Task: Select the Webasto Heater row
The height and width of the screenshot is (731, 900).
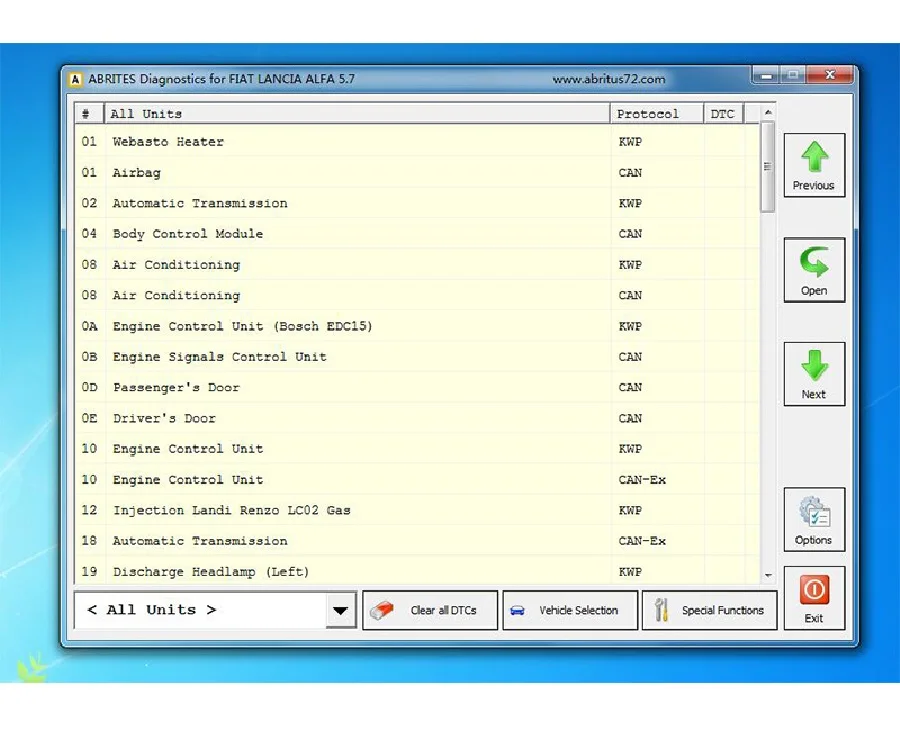Action: coord(417,142)
